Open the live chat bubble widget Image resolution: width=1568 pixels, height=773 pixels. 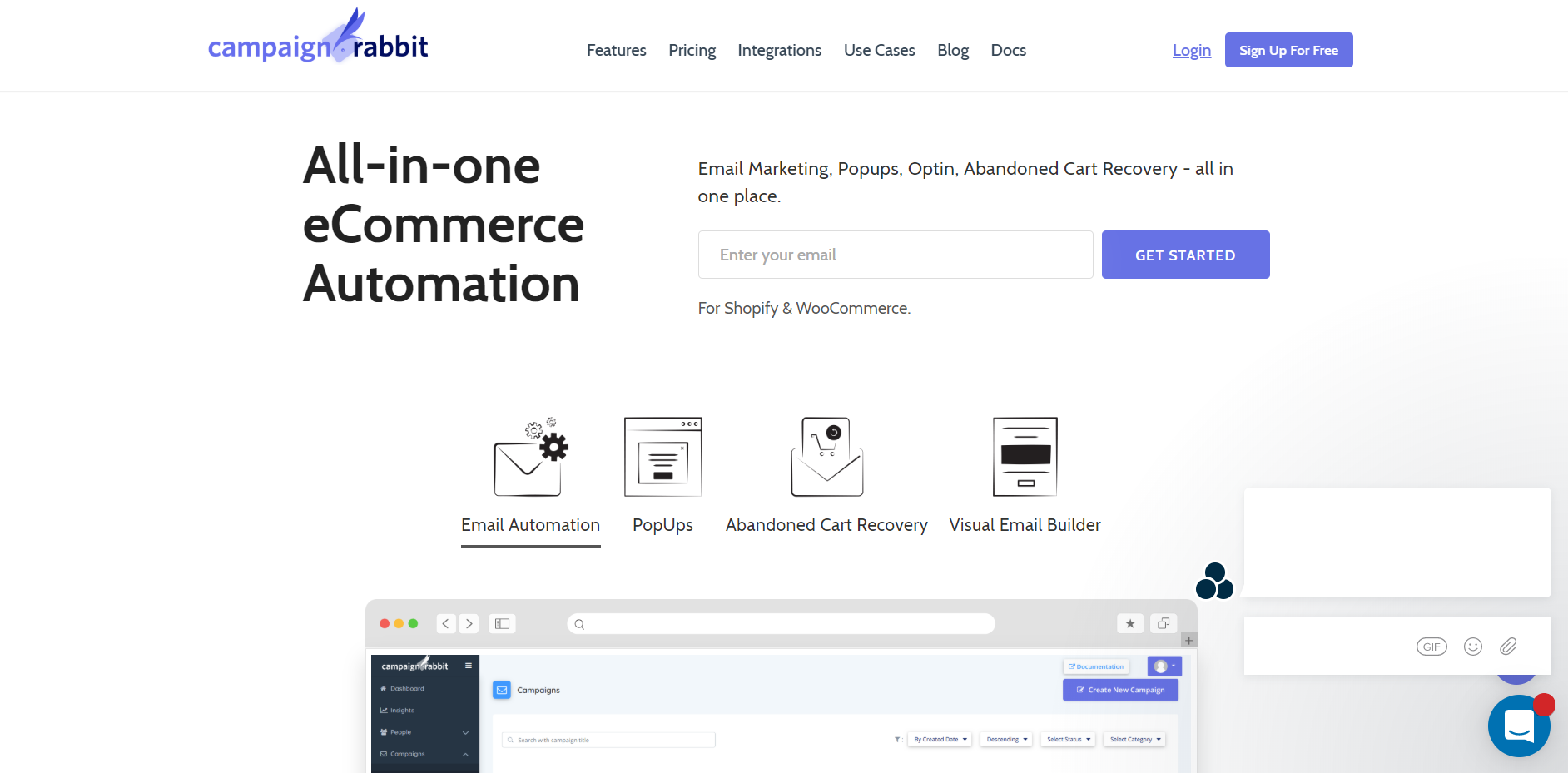click(1518, 726)
